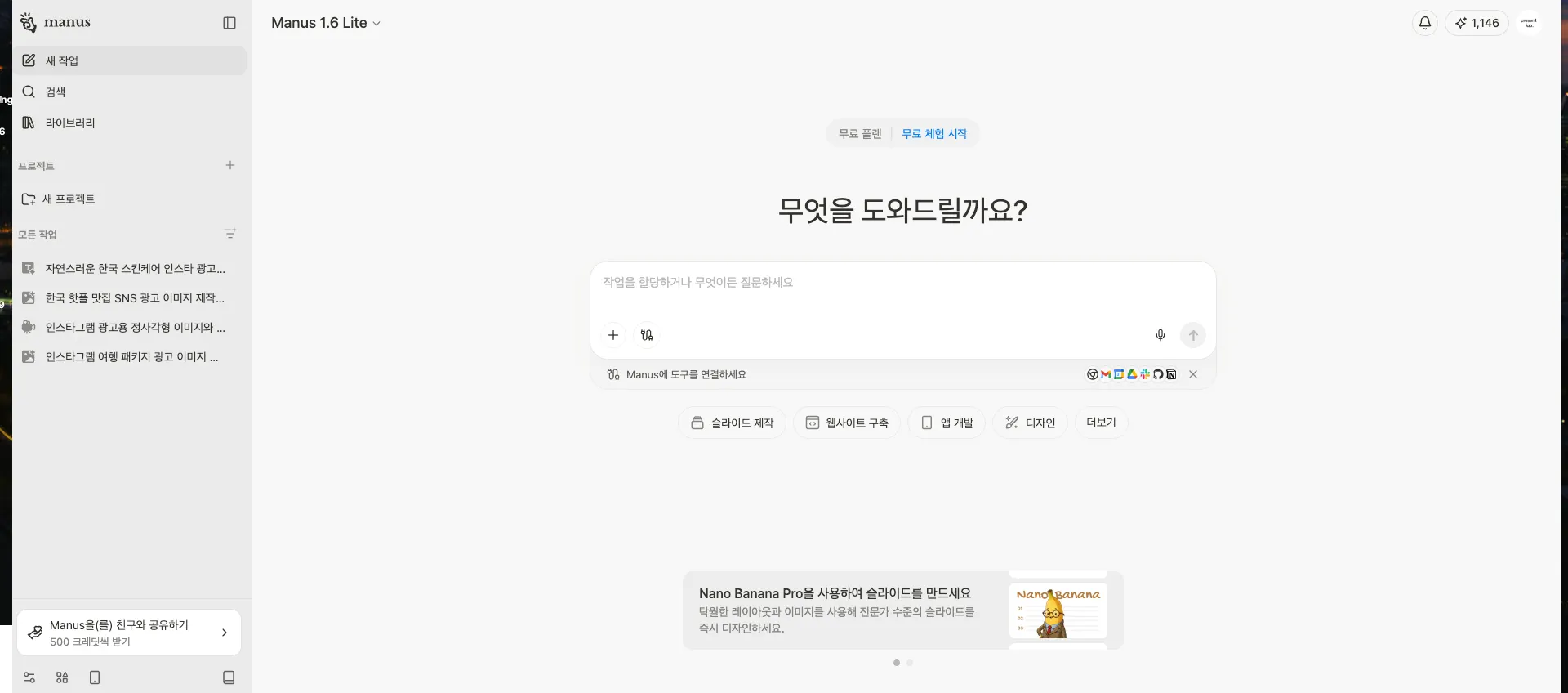
Task: Click the Slack icon in the connectors bar
Action: pos(1145,374)
